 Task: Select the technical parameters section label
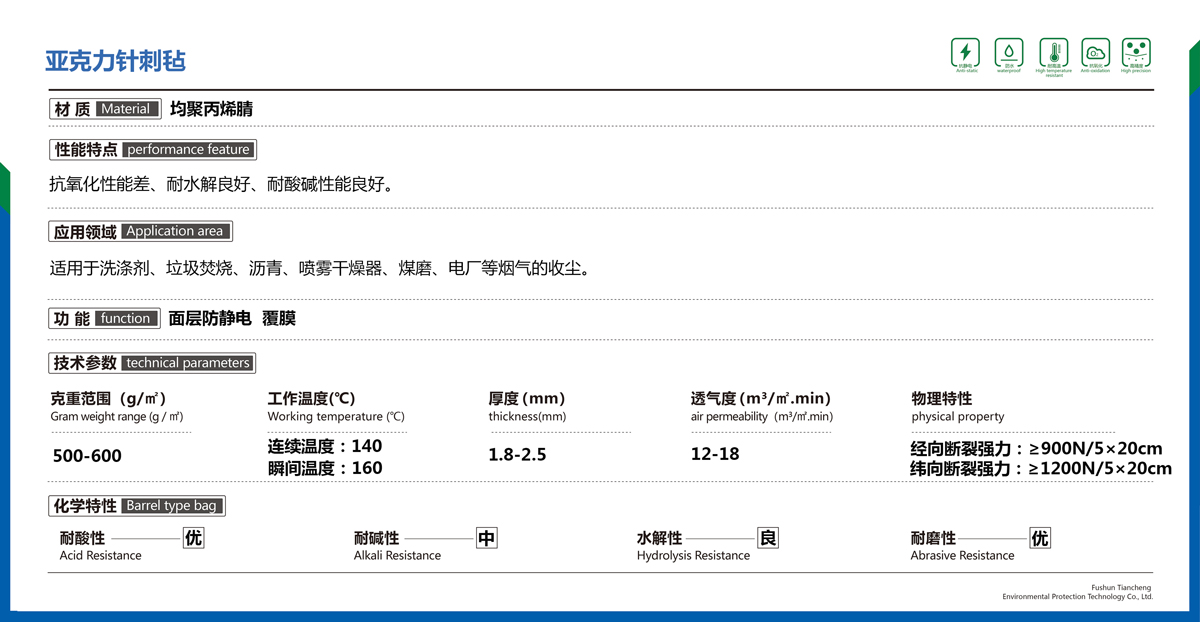click(x=152, y=363)
